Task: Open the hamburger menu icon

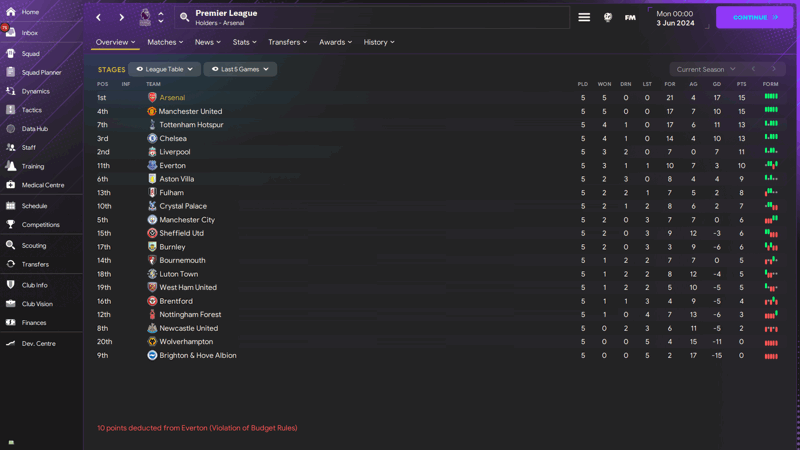Action: coord(584,17)
